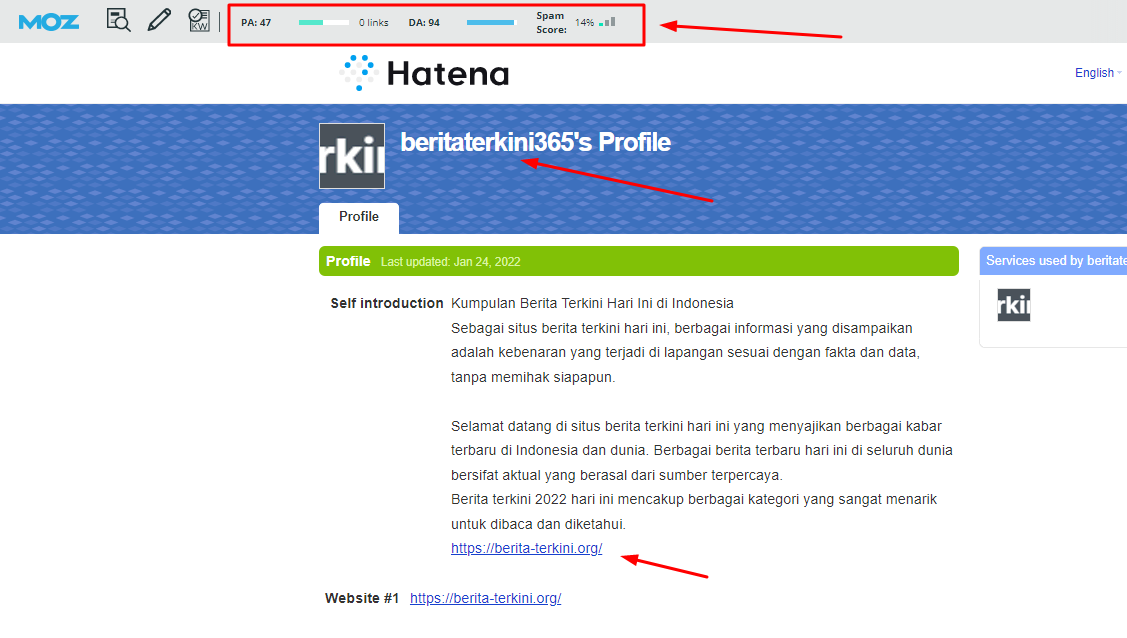
Task: Click the Services used by header
Action: point(1055,261)
